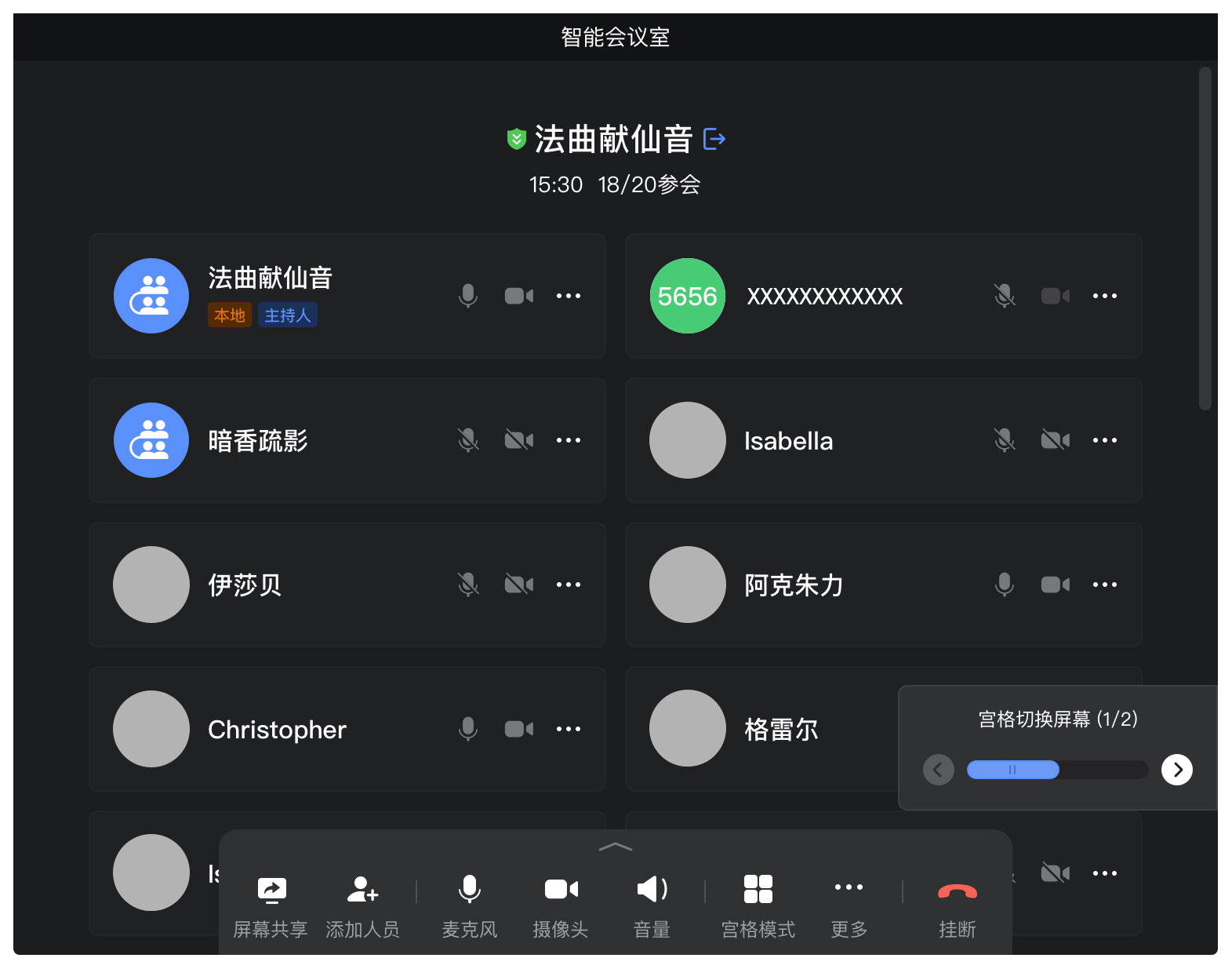Open more options in bottom right row

1105,873
